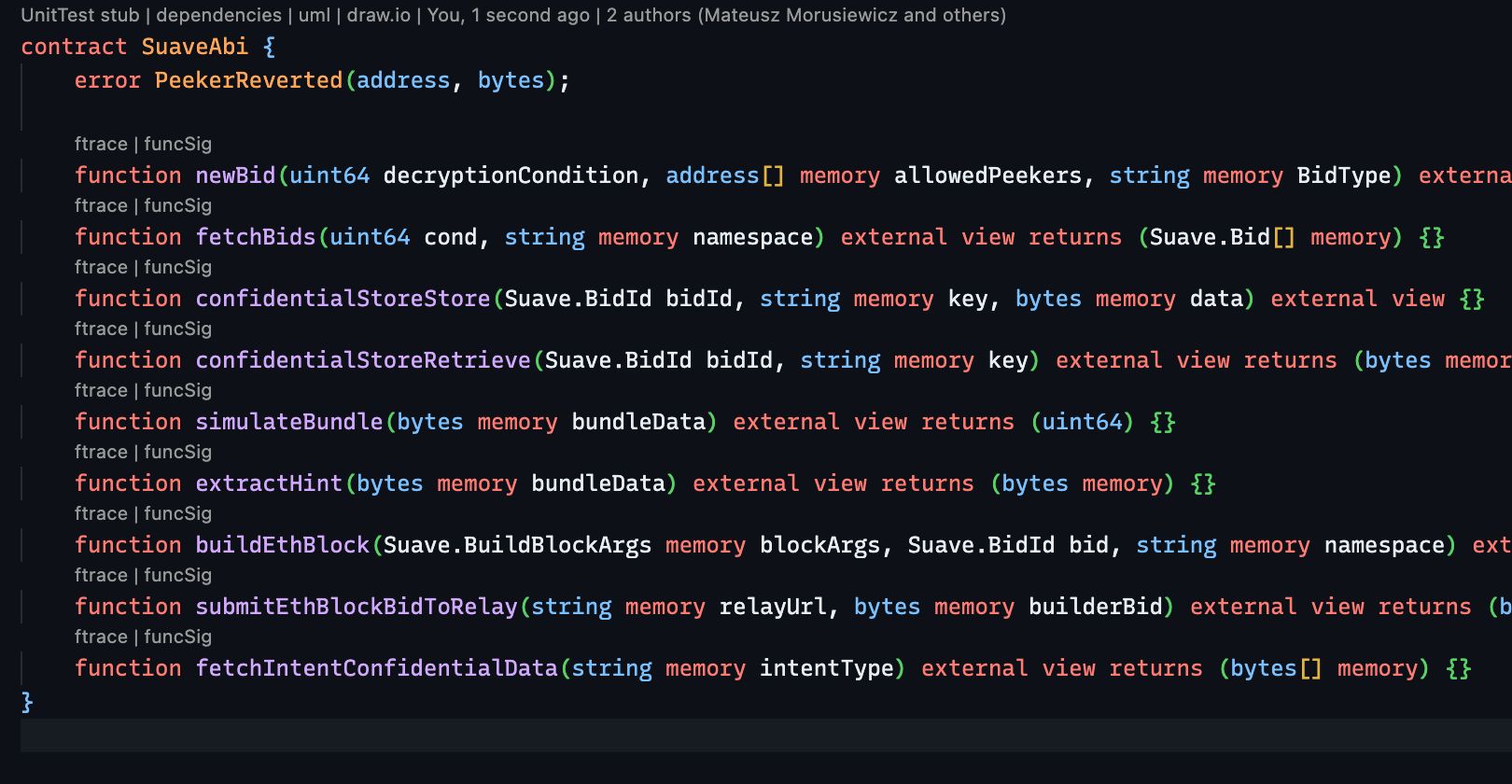Click the Suave.Bid[] return type in fetchBids
Image resolution: width=1512 pixels, height=784 pixels.
(x=1223, y=237)
